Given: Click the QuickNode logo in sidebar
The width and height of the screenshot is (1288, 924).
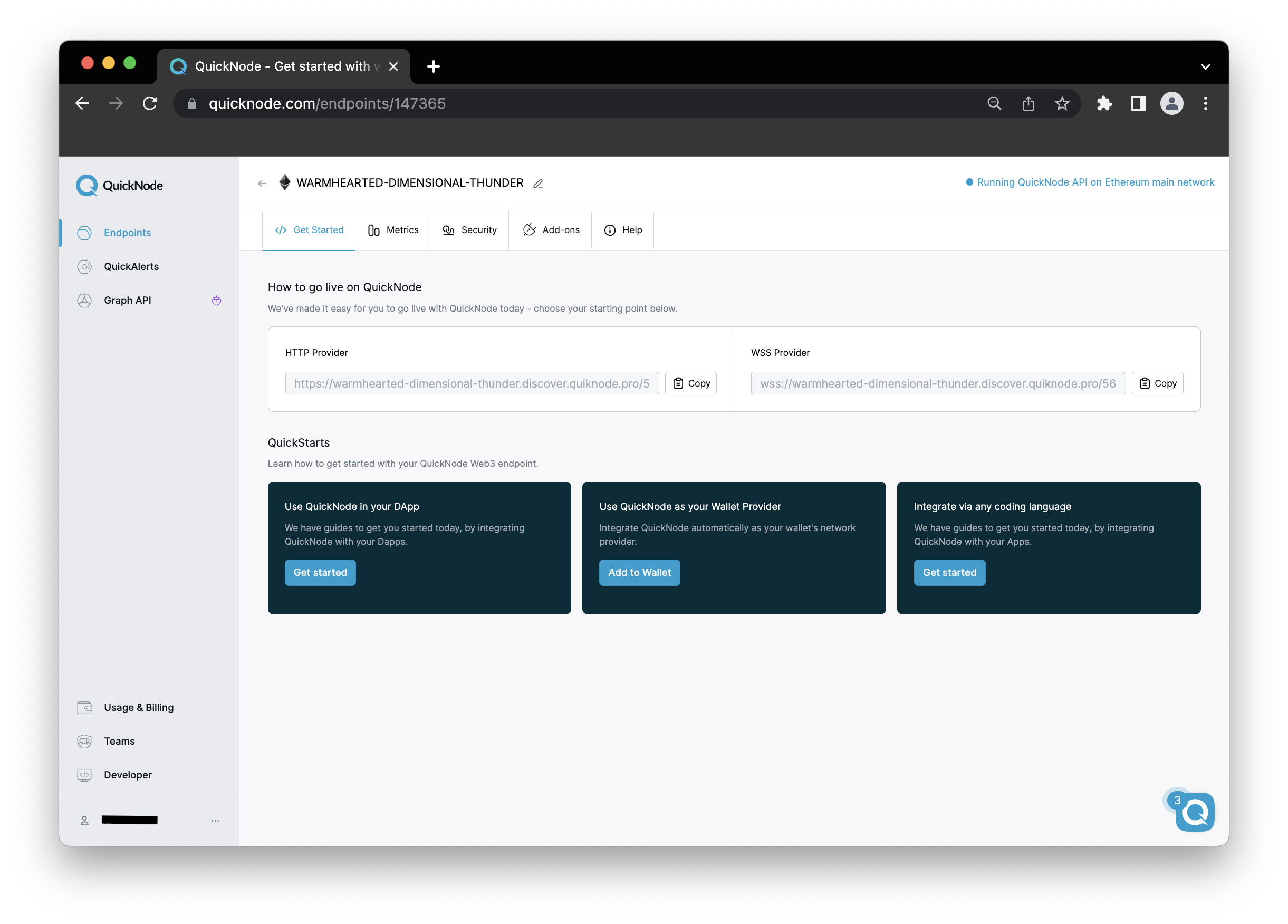Looking at the screenshot, I should point(120,186).
